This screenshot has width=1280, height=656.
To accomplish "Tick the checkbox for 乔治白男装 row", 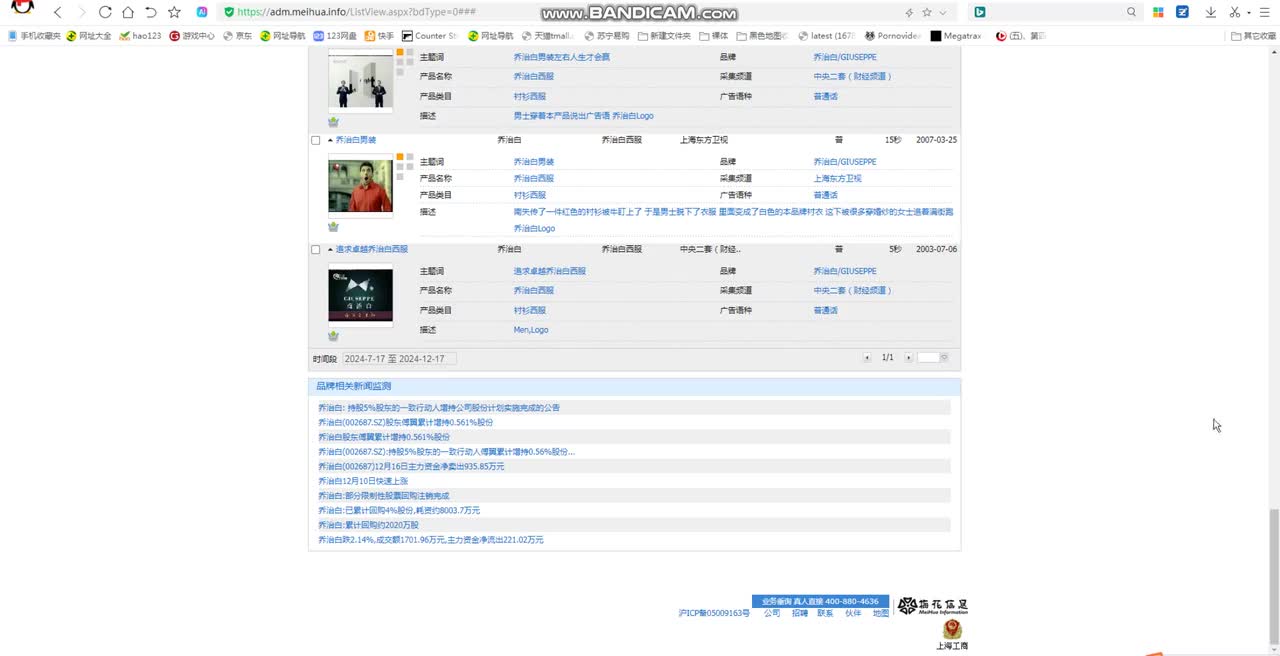I will coord(316,140).
